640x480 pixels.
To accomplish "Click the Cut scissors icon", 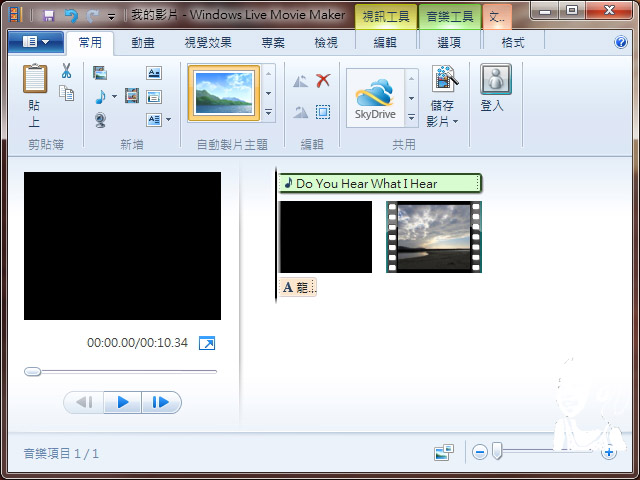I will [x=66, y=71].
